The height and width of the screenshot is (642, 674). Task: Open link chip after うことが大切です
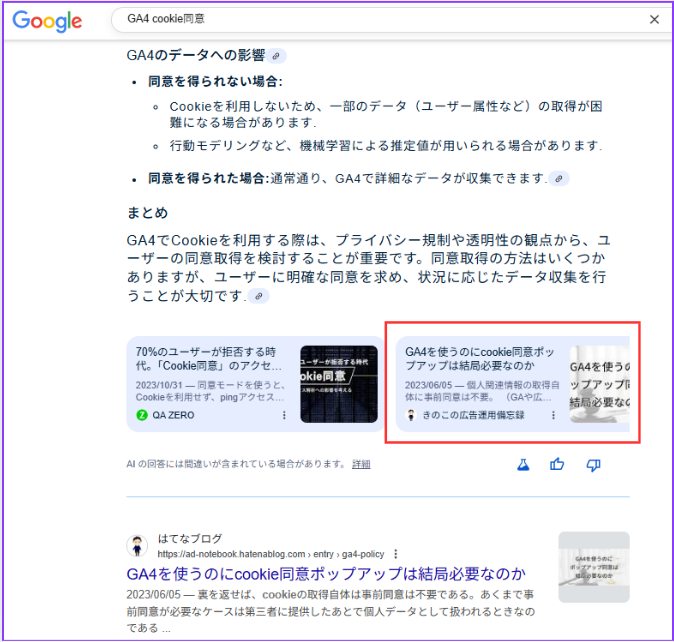pos(259,296)
